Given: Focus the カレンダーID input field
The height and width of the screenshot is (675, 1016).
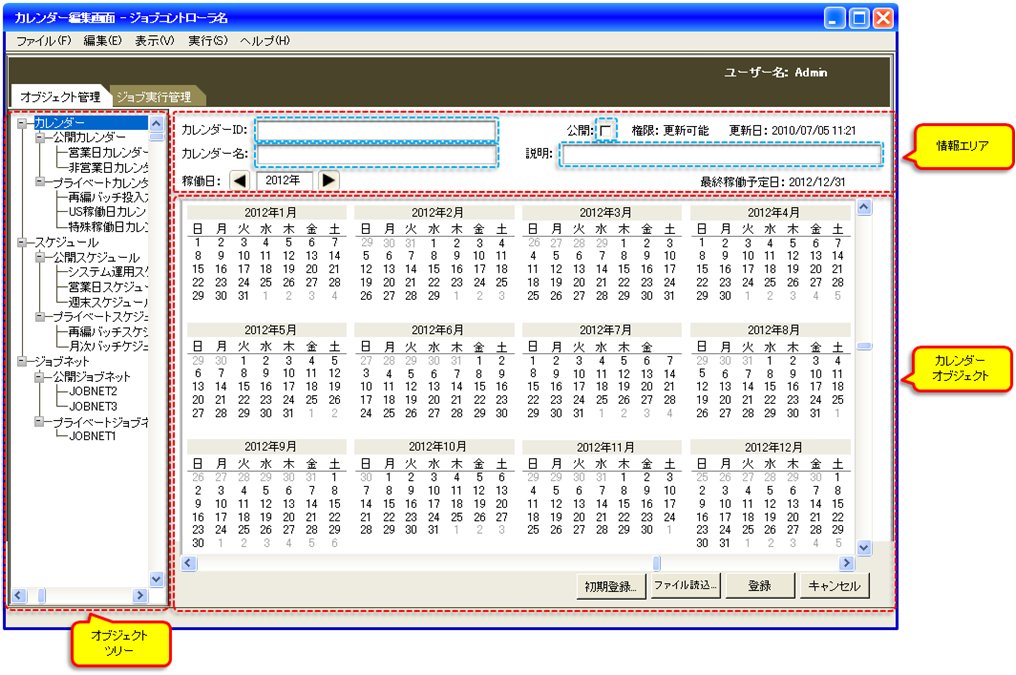Looking at the screenshot, I should pyautogui.click(x=376, y=130).
